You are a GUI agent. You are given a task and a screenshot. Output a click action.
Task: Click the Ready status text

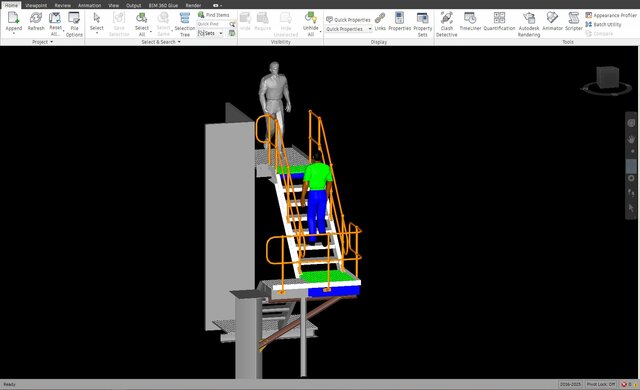click(x=9, y=384)
